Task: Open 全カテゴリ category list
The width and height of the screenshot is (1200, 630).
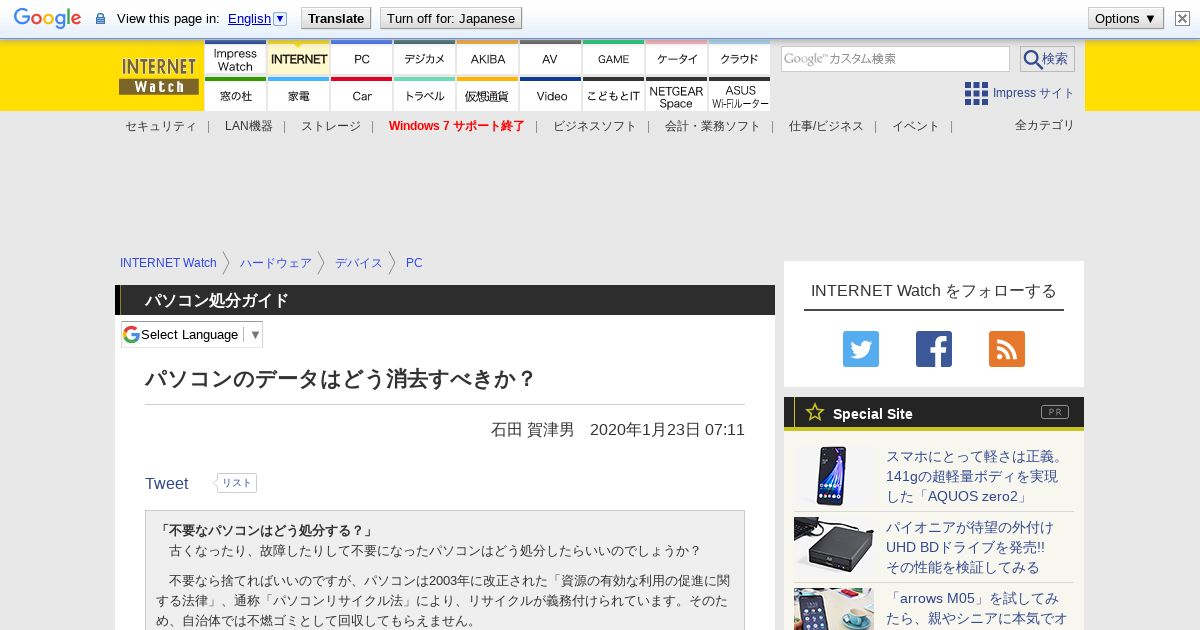Action: (1044, 125)
